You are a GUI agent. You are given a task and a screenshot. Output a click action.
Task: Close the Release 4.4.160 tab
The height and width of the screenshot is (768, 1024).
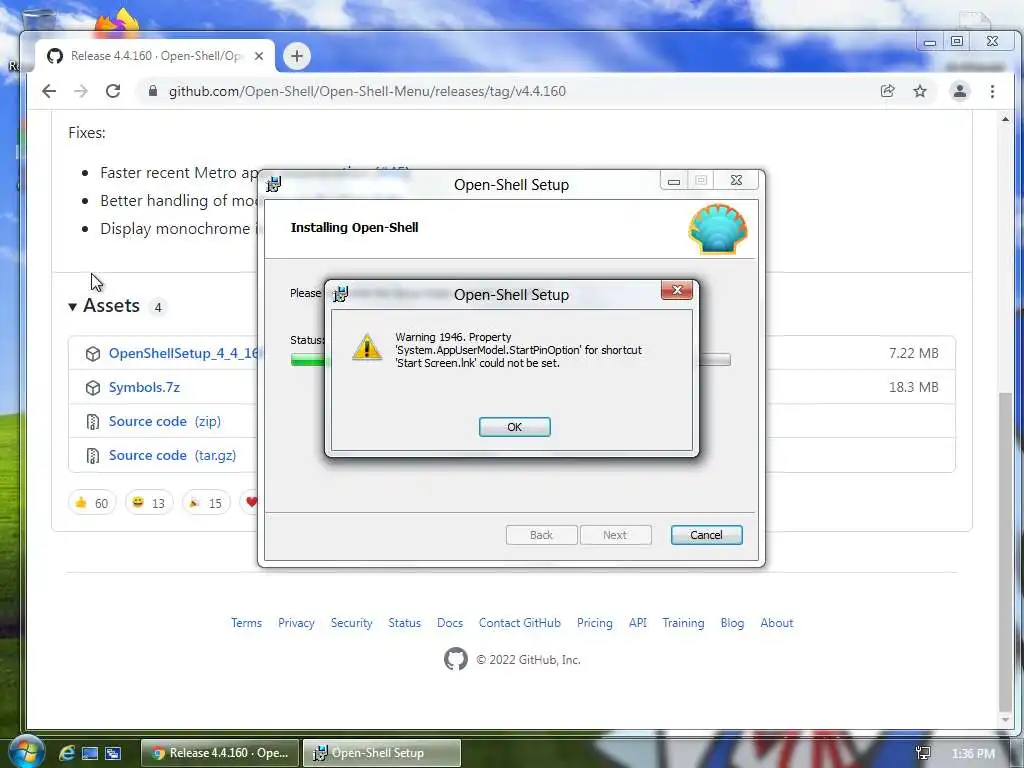pos(259,56)
